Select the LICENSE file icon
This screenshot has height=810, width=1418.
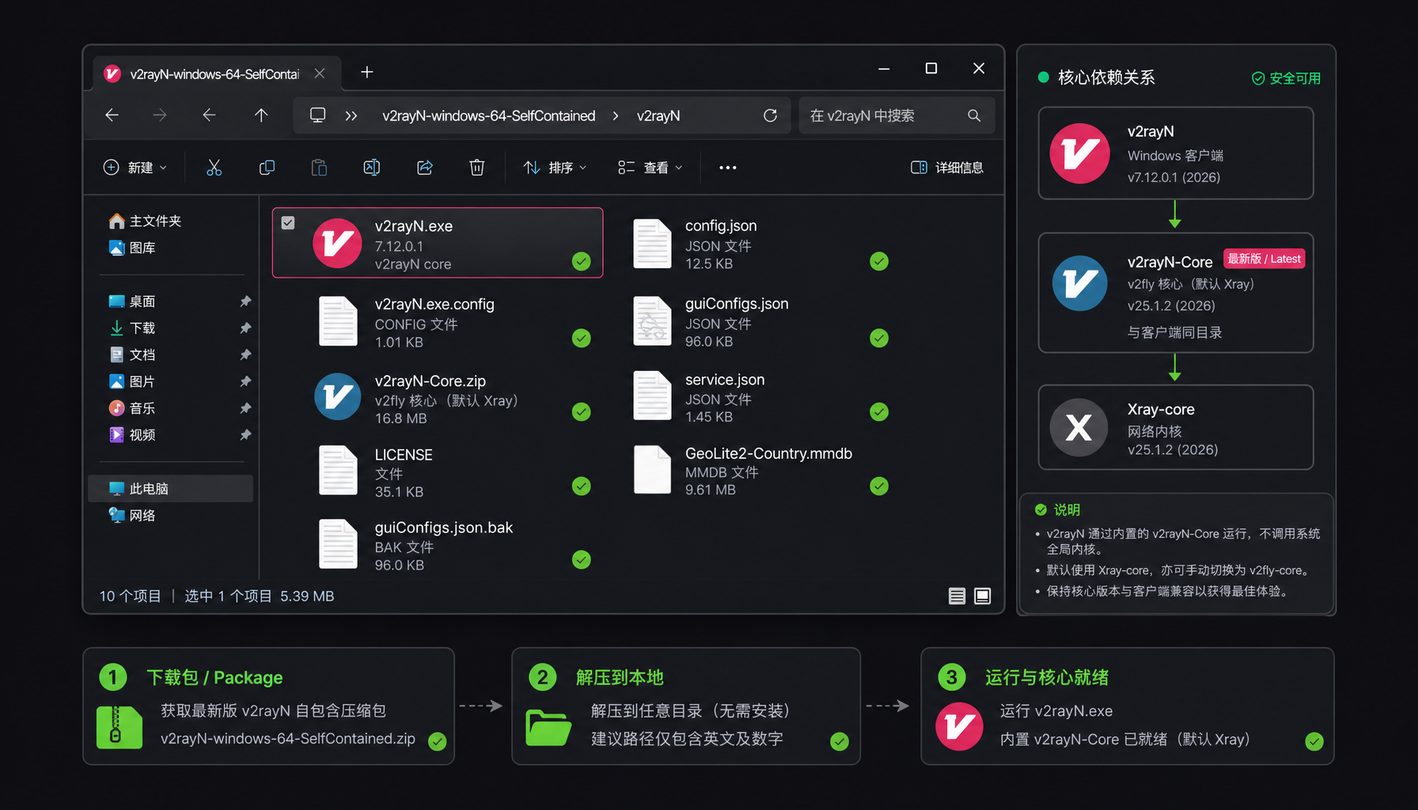coord(338,470)
